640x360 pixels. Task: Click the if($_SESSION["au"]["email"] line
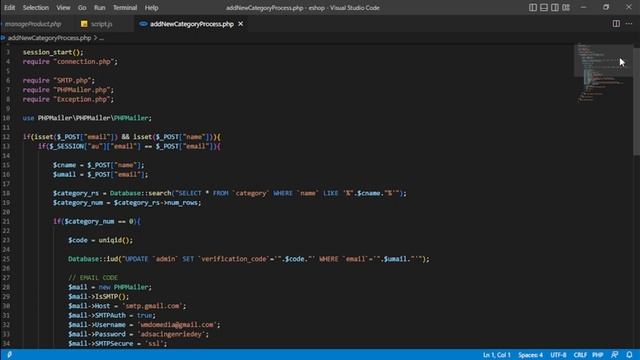point(129,146)
